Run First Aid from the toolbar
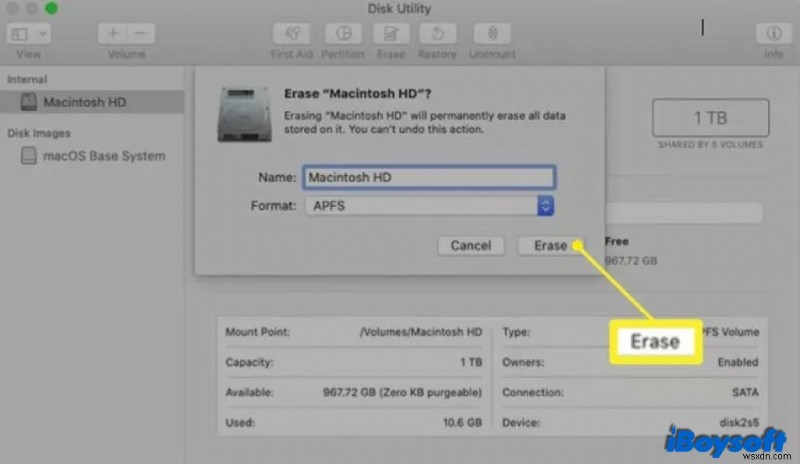This screenshot has width=800, height=464. (x=292, y=34)
